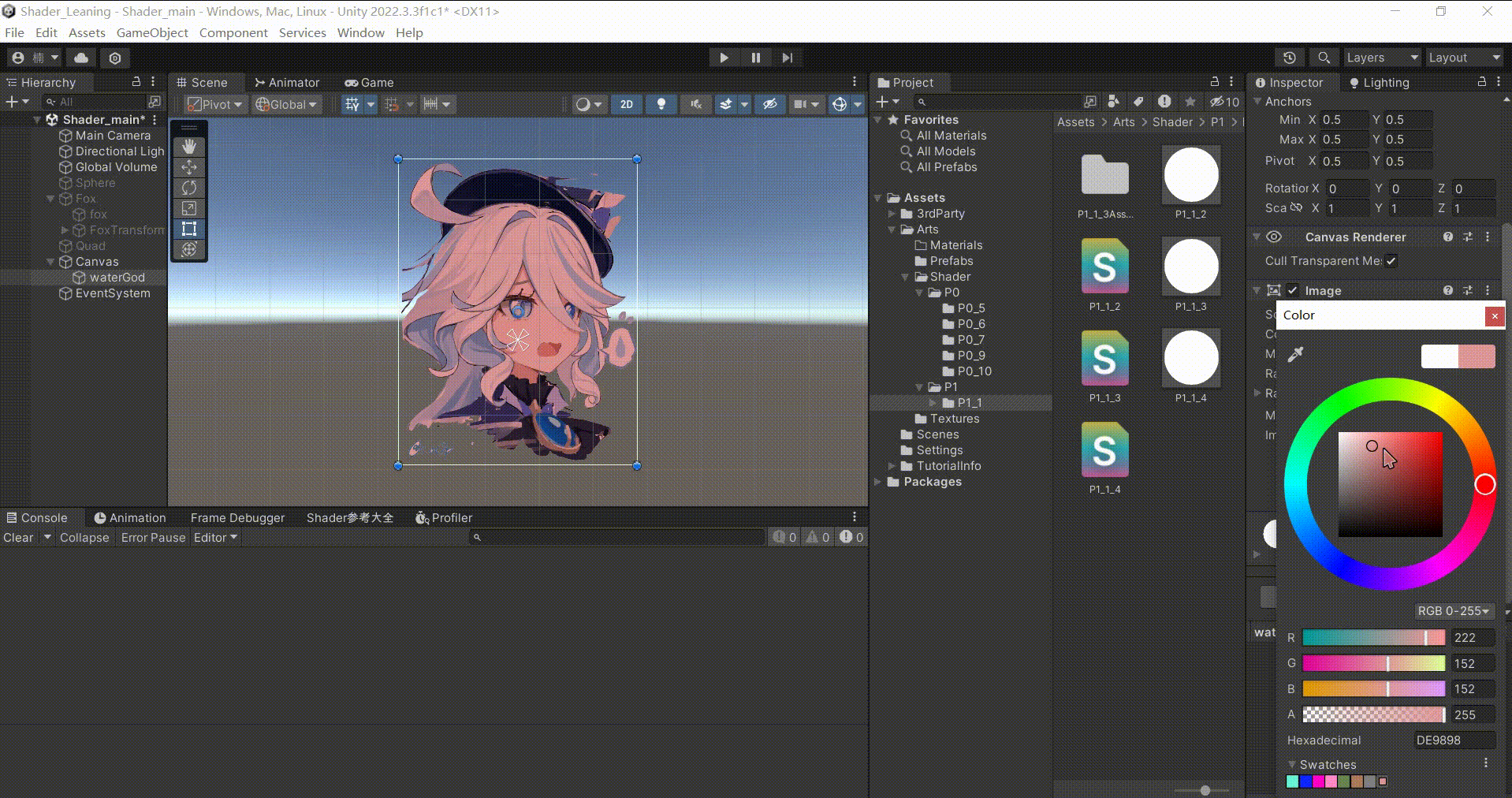The image size is (1512, 798).
Task: Select the Rotate tool in Scene
Action: click(x=188, y=188)
